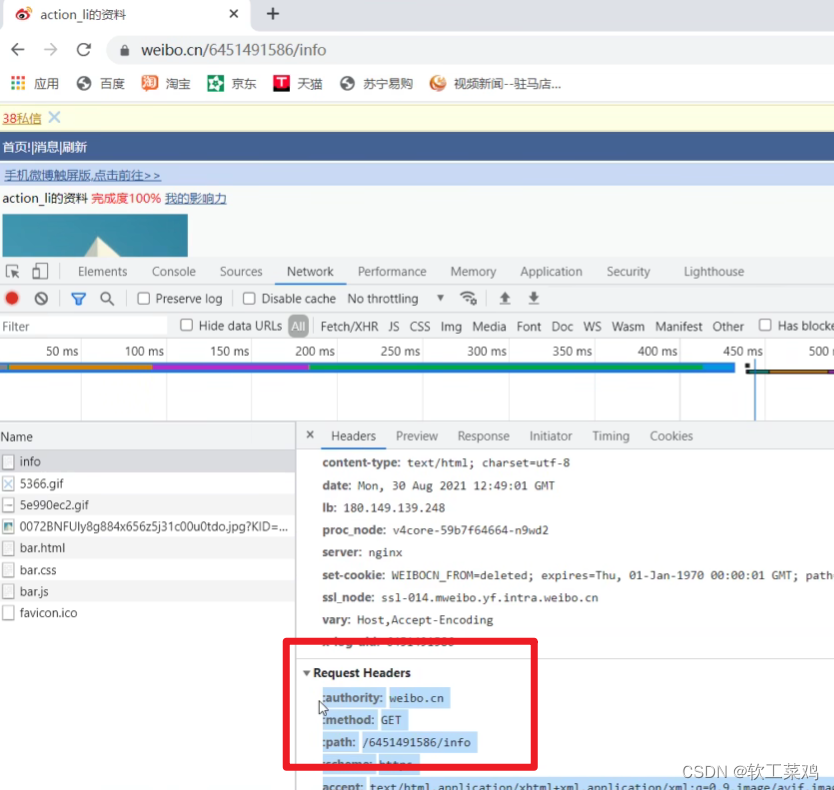Focus the Filter input field
The height and width of the screenshot is (790, 834).
tap(84, 326)
